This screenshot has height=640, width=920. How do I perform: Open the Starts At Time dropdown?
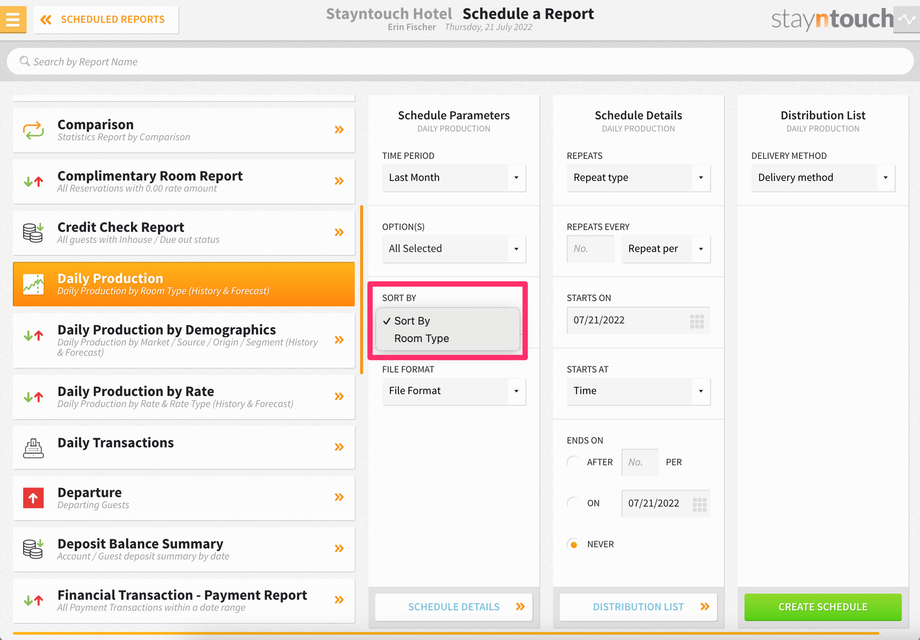pyautogui.click(x=638, y=391)
